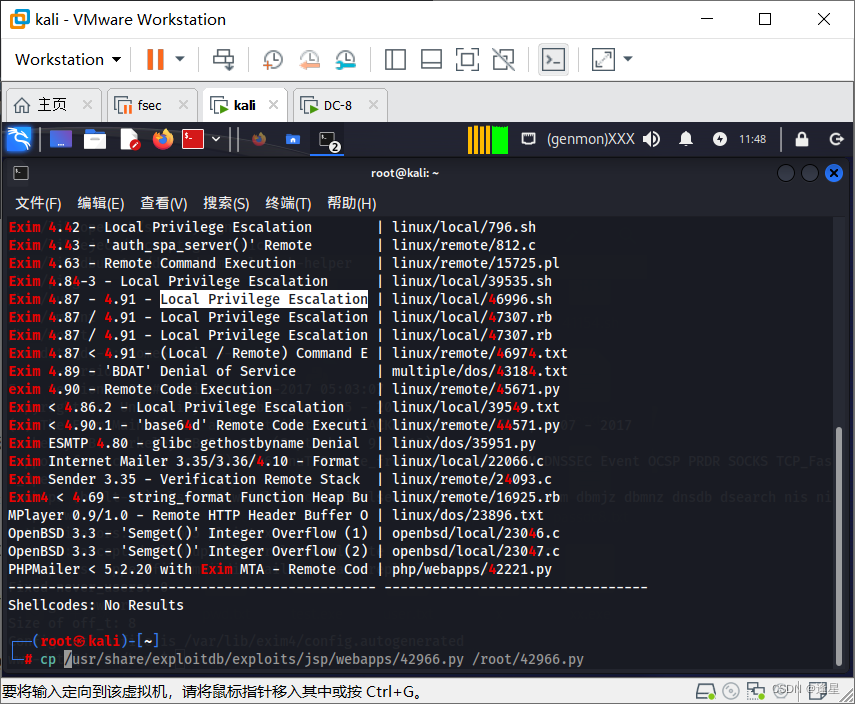This screenshot has height=704, width=855.
Task: Toggle Unity mode icon
Action: click(x=503, y=59)
